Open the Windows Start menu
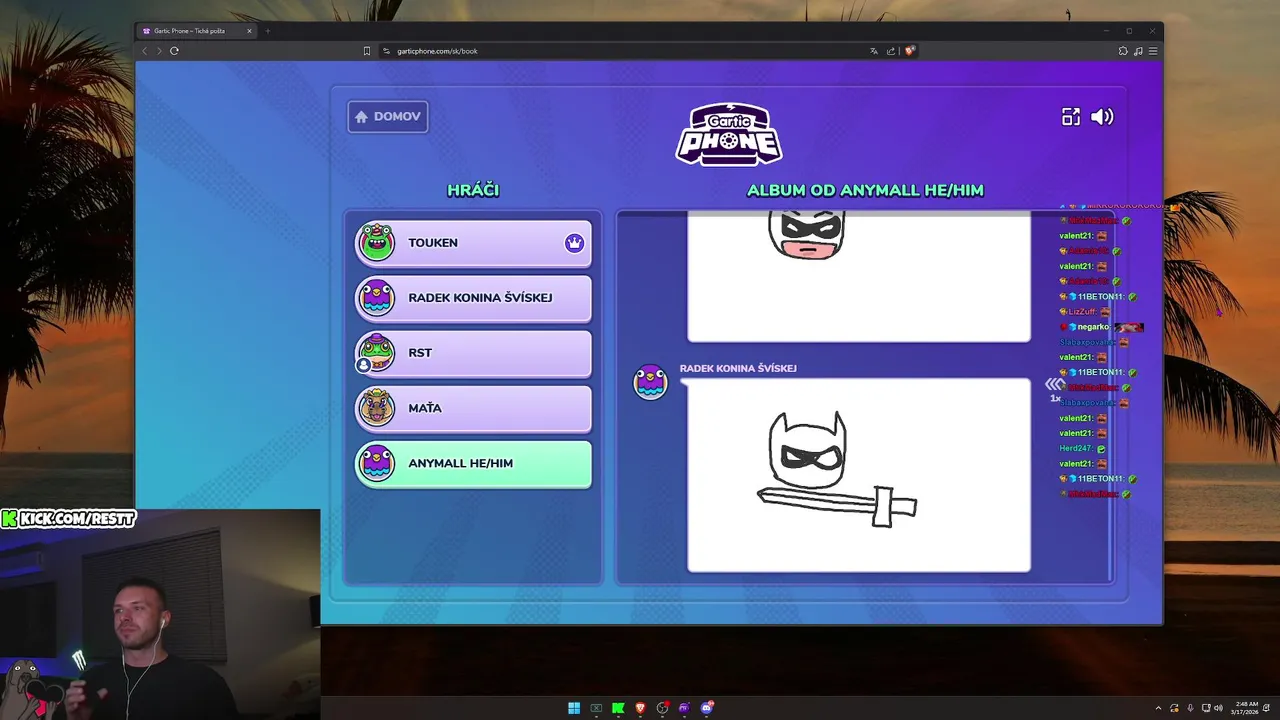 574,708
